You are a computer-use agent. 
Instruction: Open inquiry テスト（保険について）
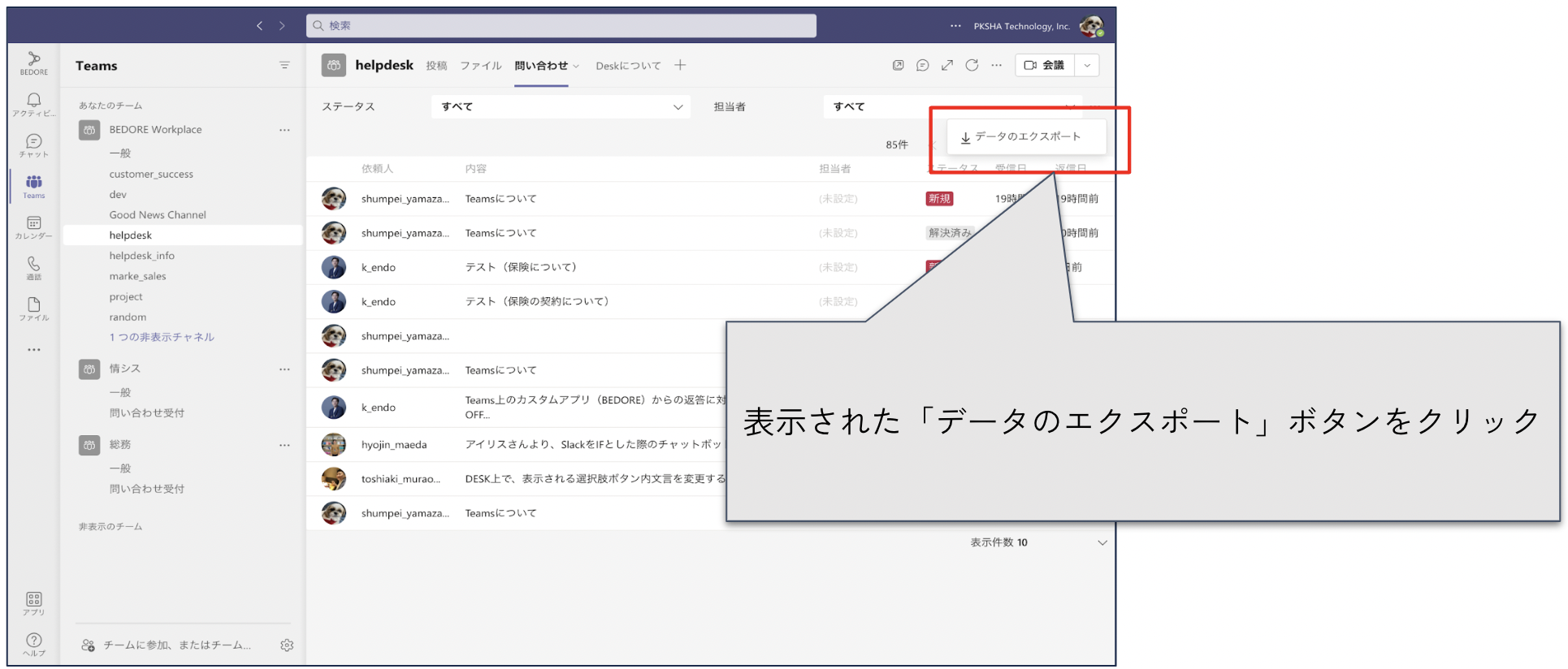(x=522, y=268)
